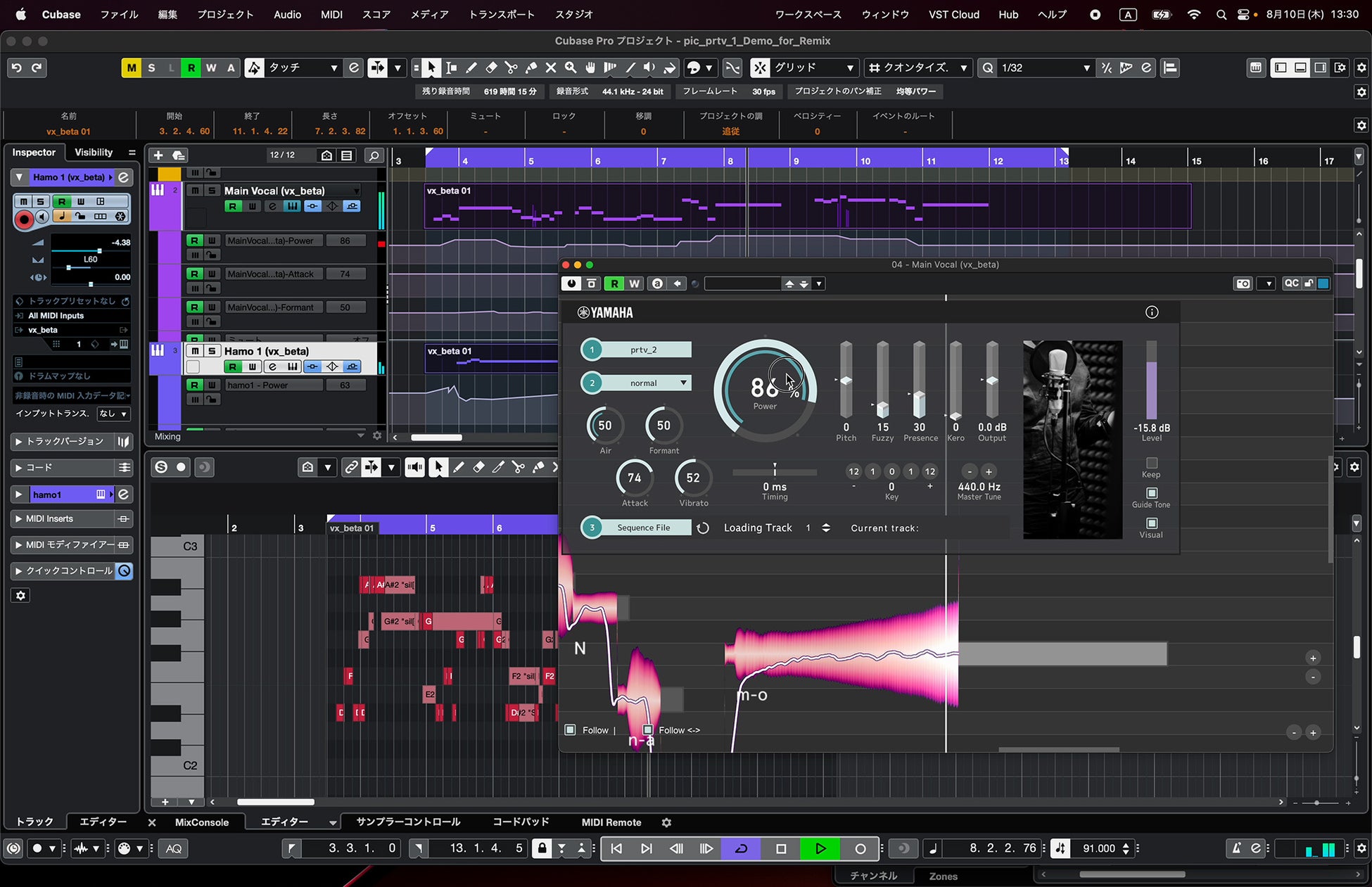This screenshot has width=1372, height=887.
Task: Click the Sequence File button
Action: [x=643, y=528]
